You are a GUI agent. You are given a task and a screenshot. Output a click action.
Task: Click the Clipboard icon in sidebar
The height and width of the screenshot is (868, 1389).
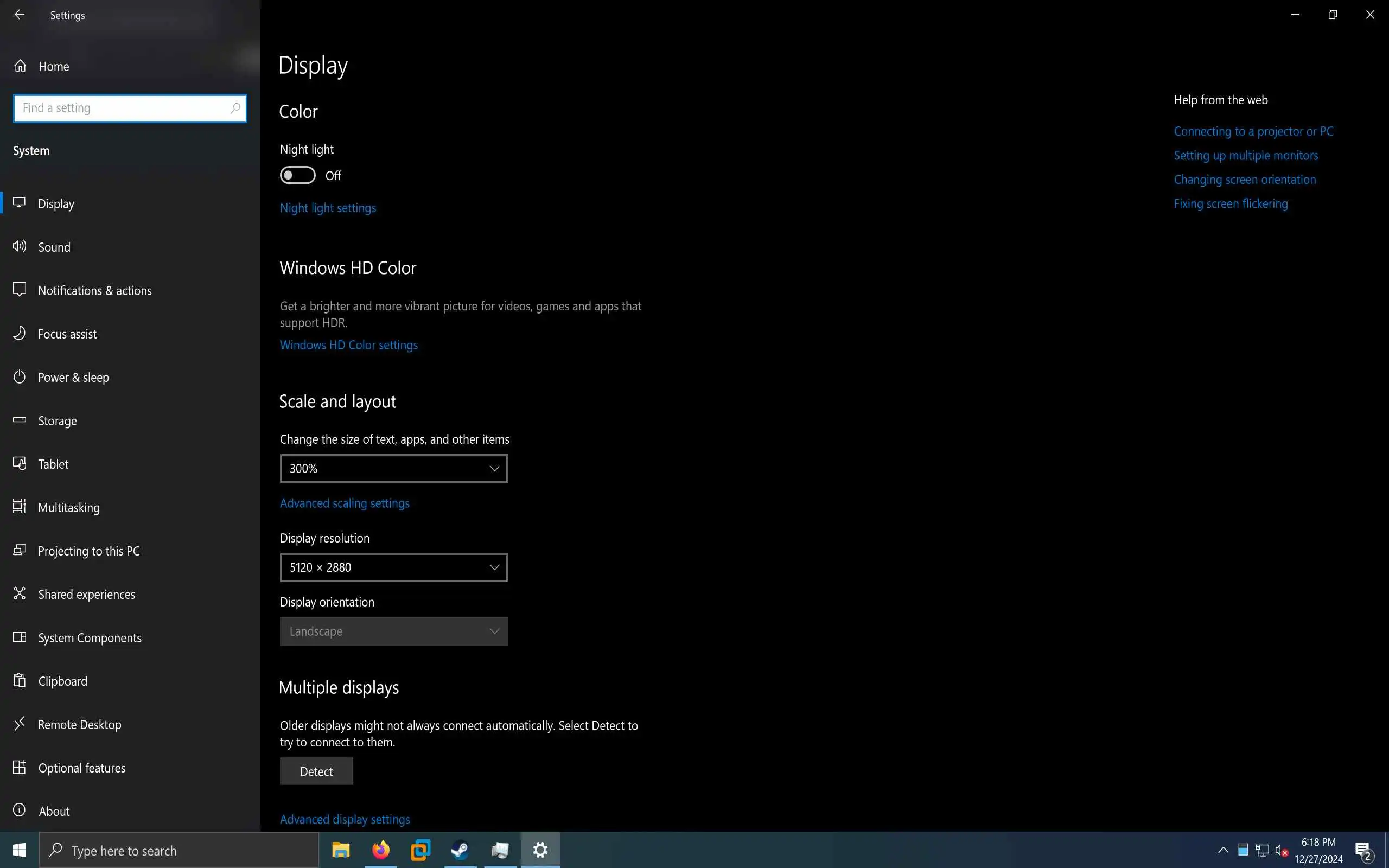[20, 681]
